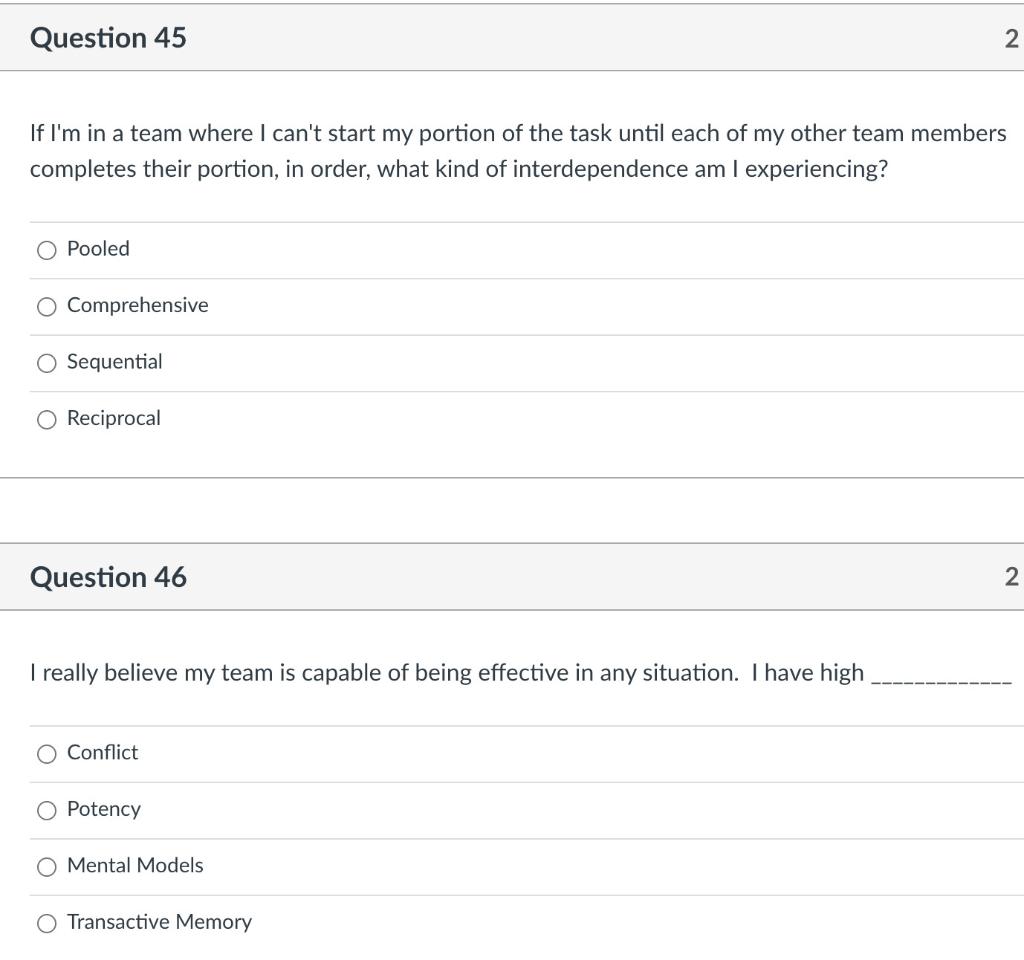Select the Transactive Memory radio button
This screenshot has height=960, width=1024.
click(46, 924)
